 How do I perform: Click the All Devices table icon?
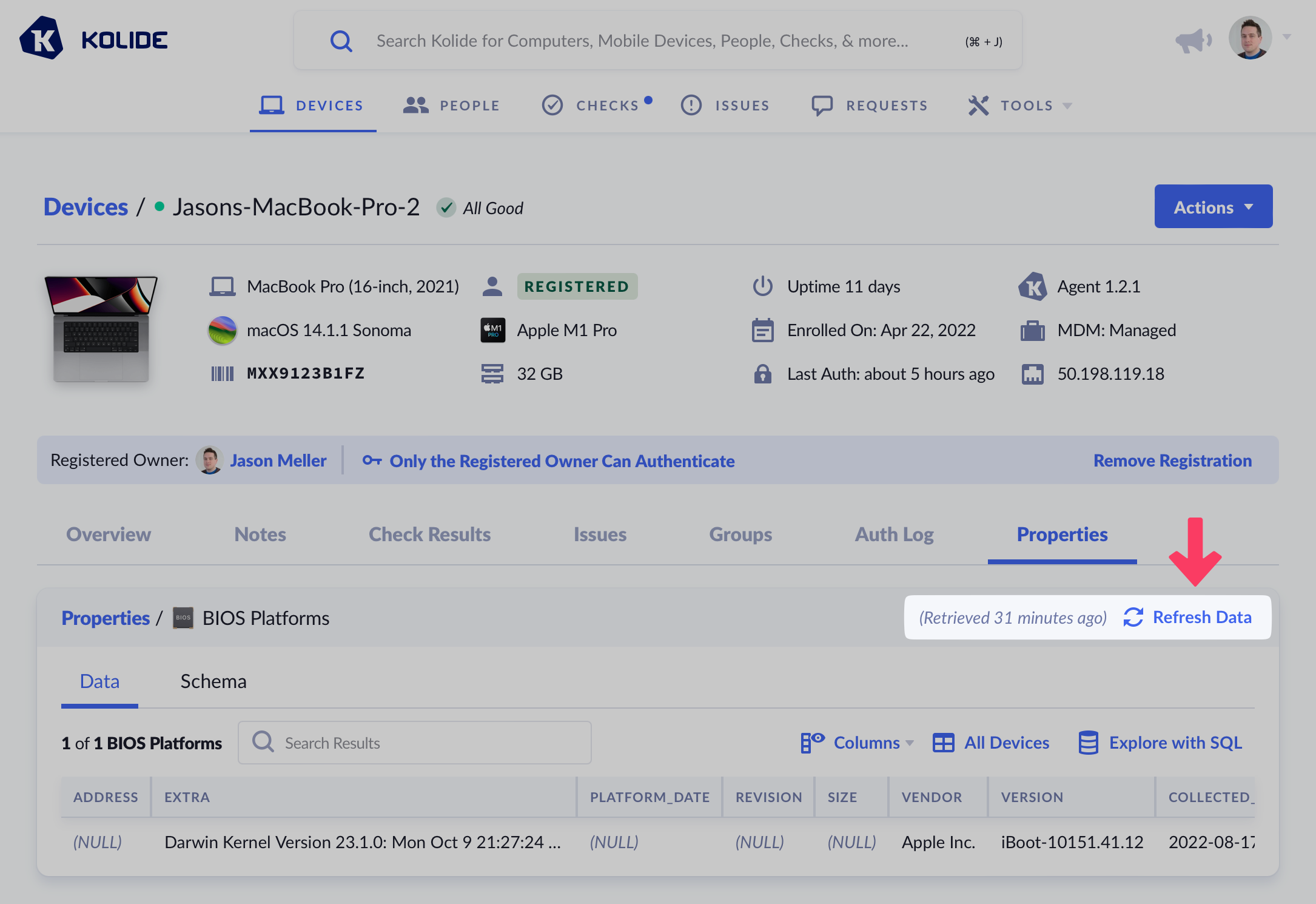point(943,743)
